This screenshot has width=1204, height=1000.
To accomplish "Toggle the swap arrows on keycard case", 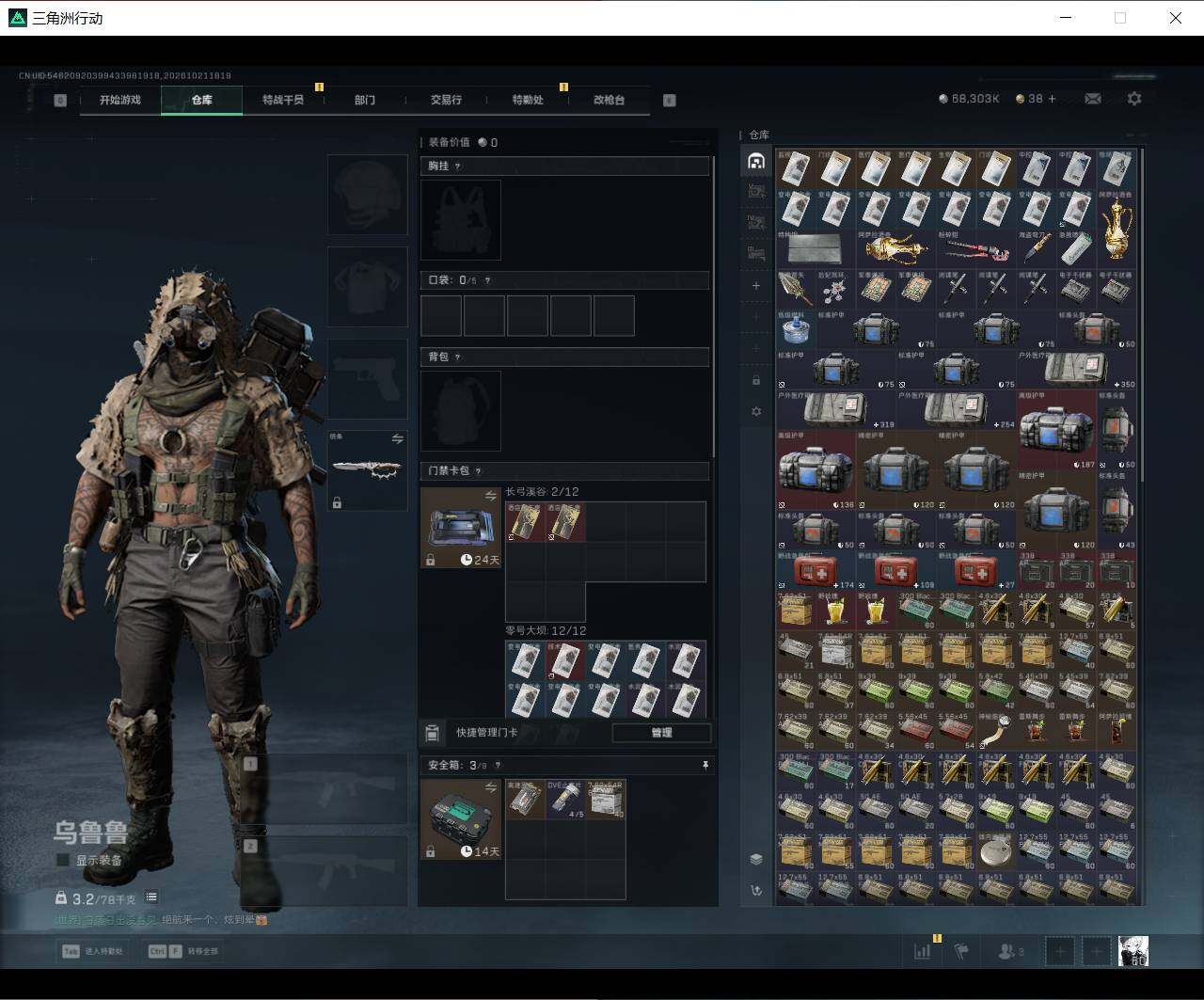I will click(490, 496).
